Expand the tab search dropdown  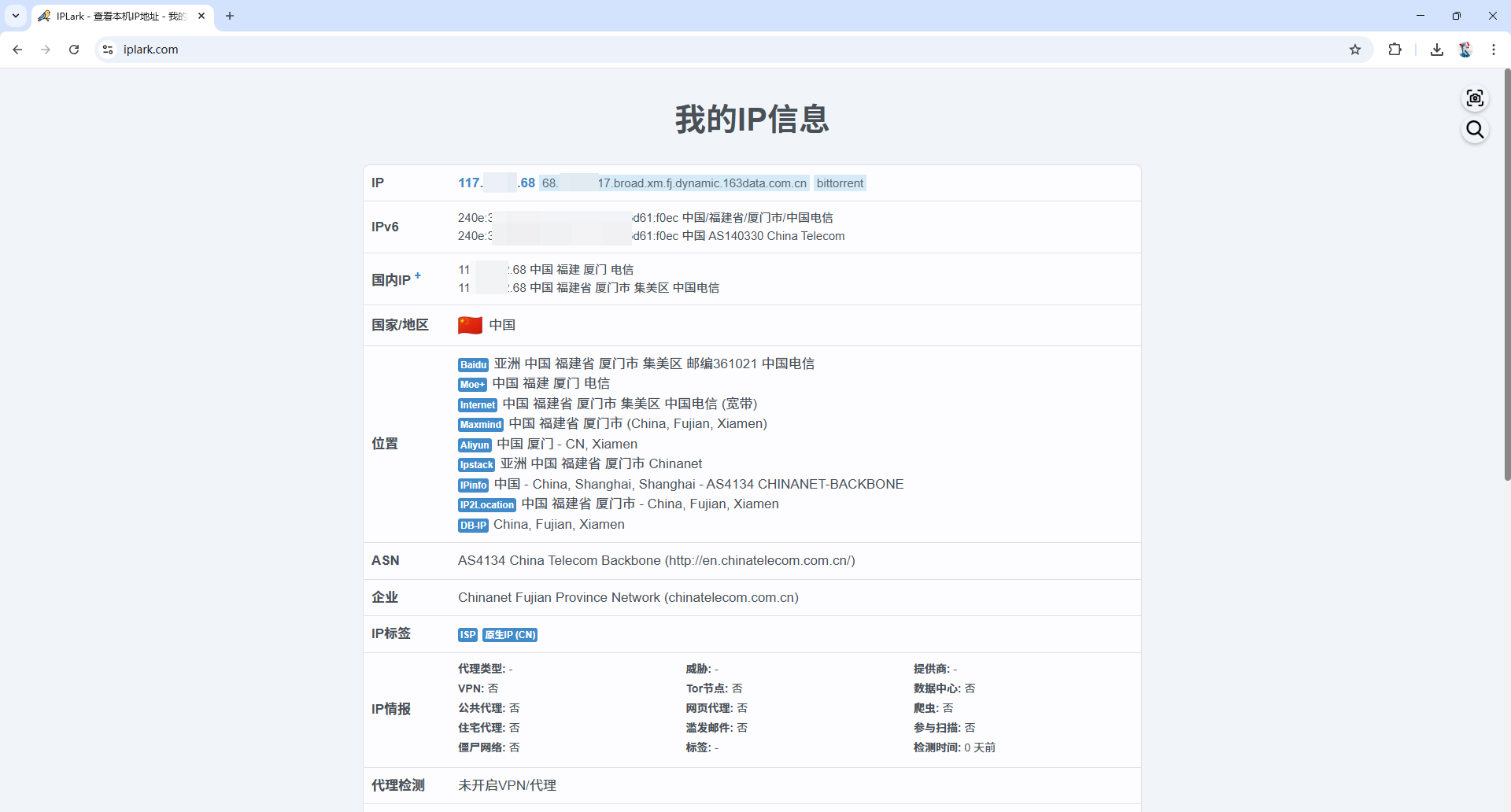pyautogui.click(x=16, y=16)
